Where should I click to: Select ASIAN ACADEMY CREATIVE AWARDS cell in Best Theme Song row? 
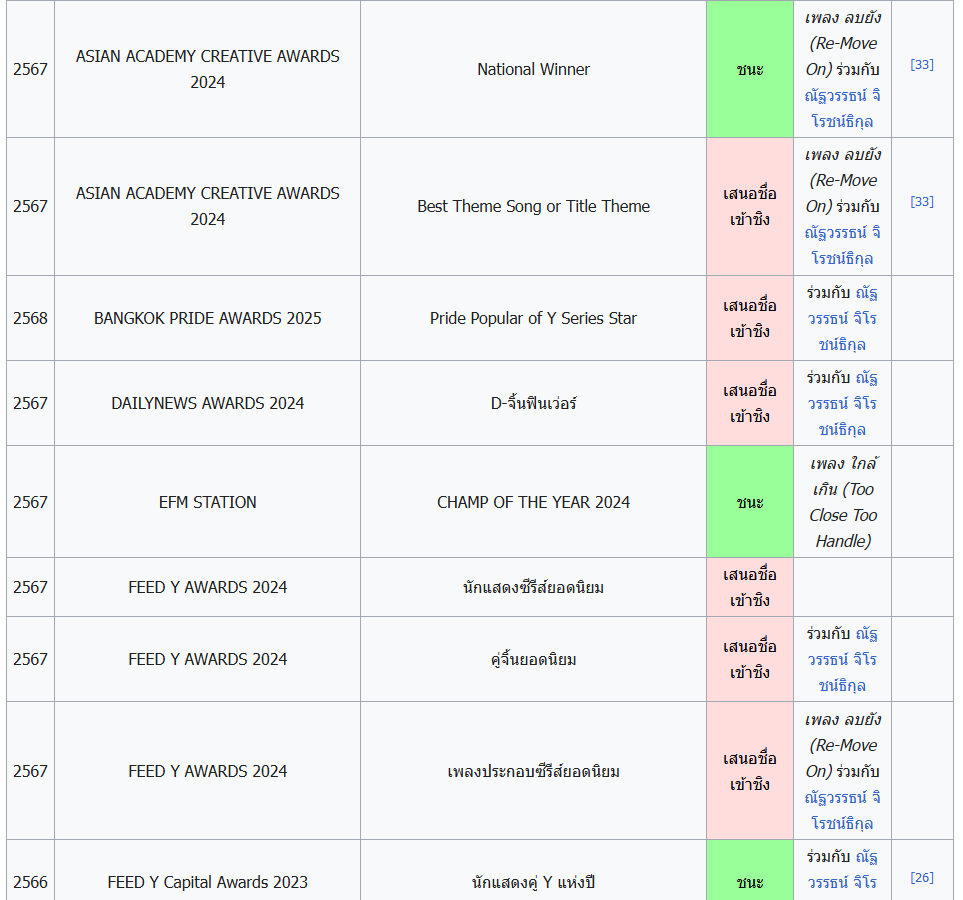click(x=208, y=206)
